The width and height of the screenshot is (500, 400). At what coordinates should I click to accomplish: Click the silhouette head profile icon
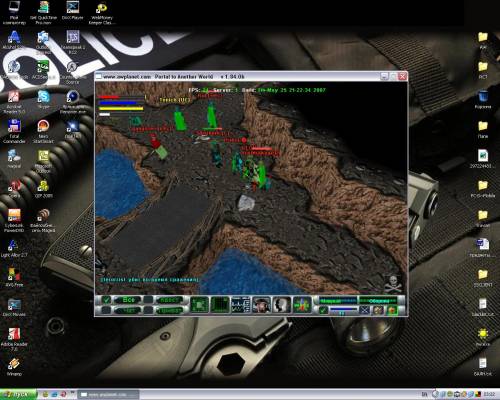point(282,305)
